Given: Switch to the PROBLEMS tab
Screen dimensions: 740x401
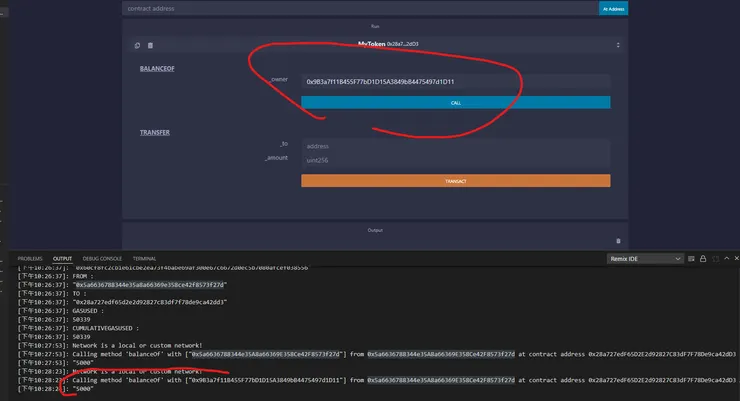Looking at the screenshot, I should coord(30,259).
